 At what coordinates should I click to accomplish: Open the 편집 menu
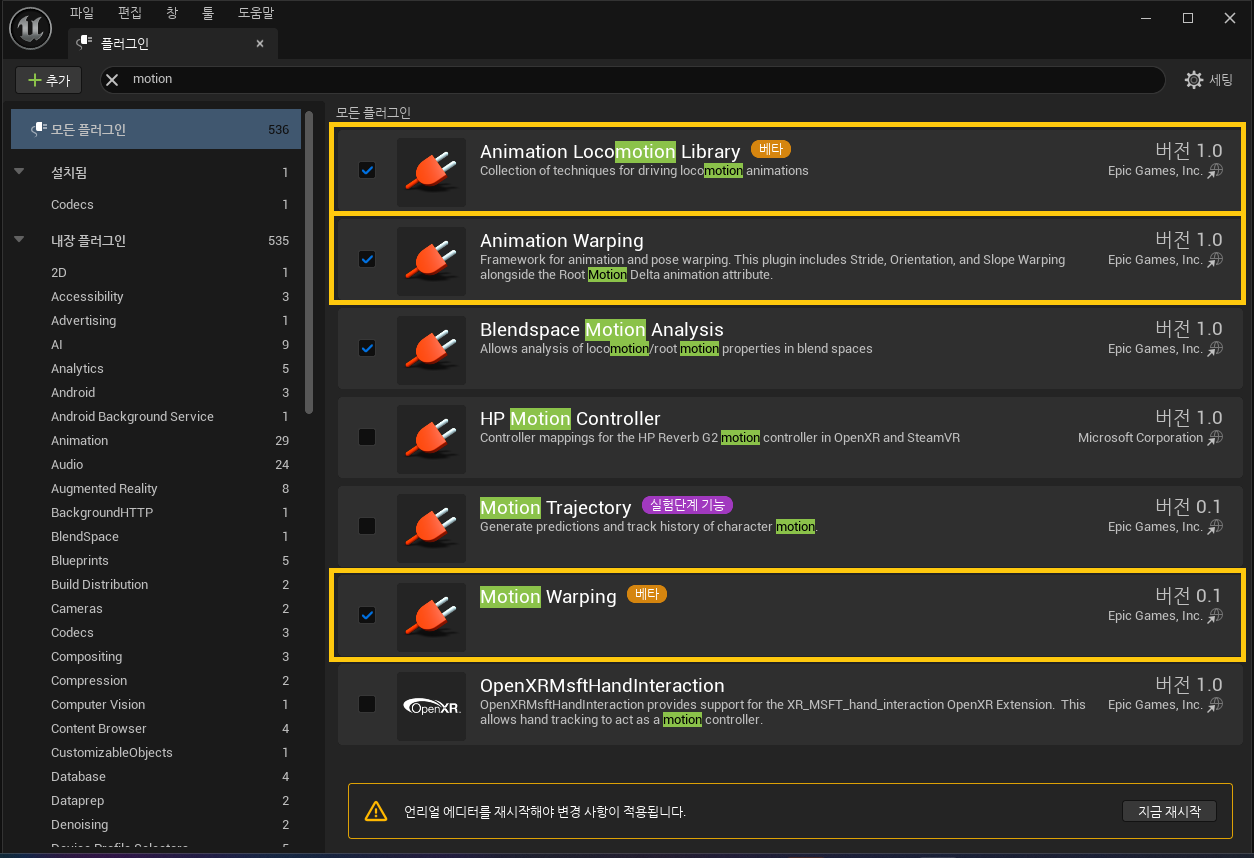tap(130, 13)
